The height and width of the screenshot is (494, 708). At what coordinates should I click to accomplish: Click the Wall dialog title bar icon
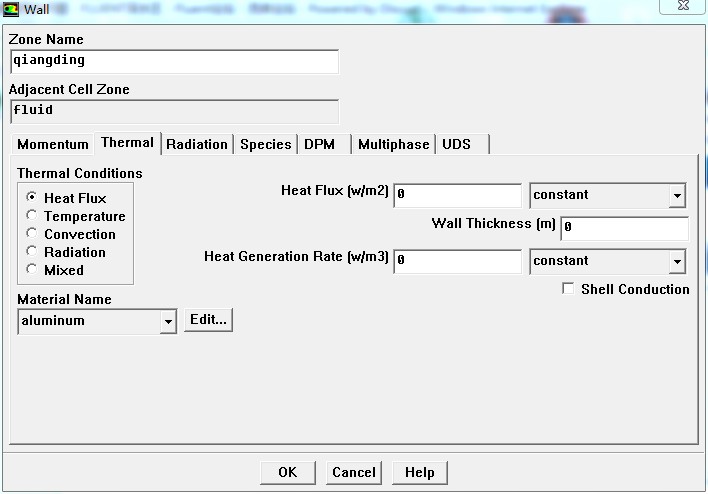[12, 9]
